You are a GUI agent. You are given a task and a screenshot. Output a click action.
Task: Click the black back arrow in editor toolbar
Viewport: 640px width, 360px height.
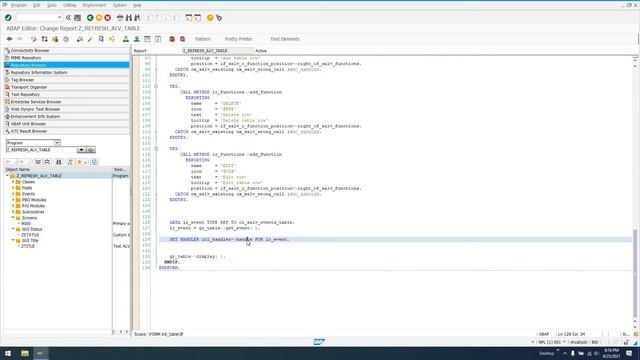(x=9, y=39)
